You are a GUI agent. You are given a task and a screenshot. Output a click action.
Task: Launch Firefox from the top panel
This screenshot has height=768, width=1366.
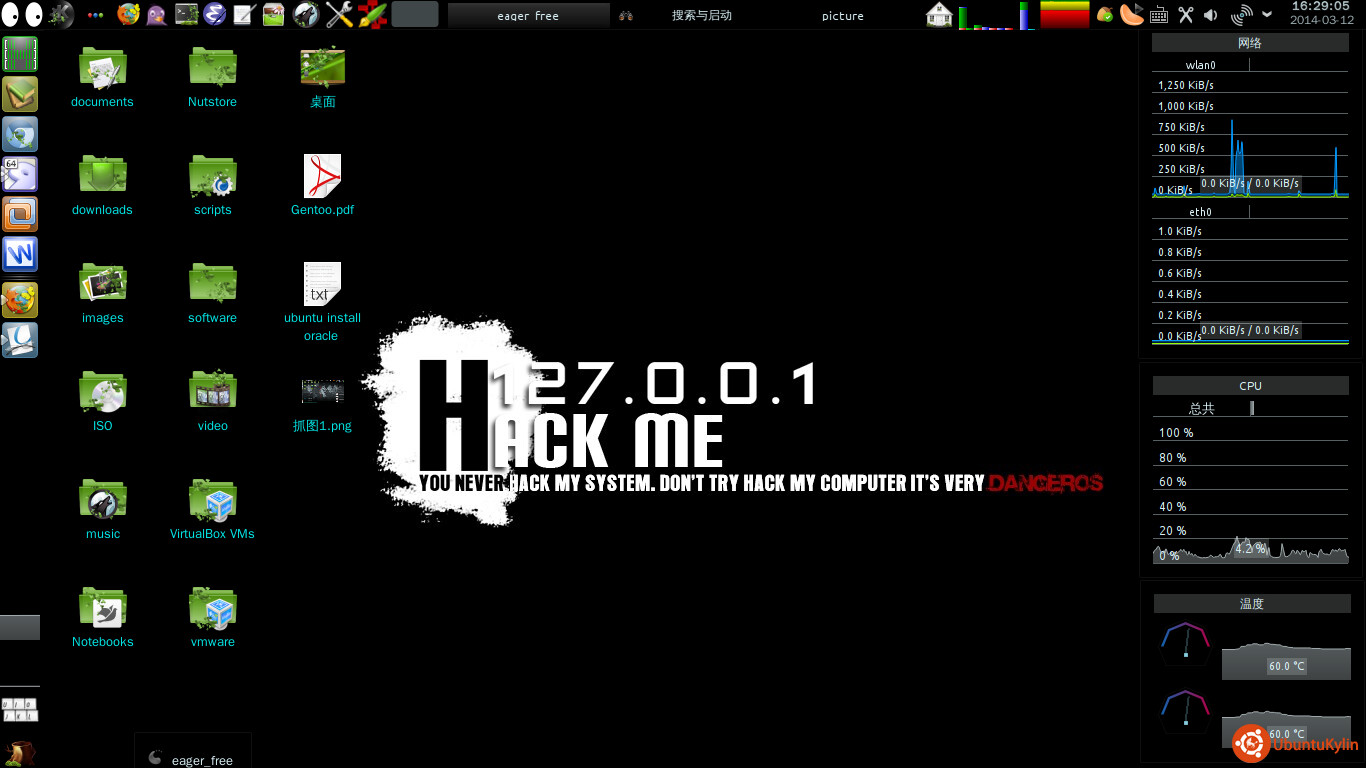128,14
